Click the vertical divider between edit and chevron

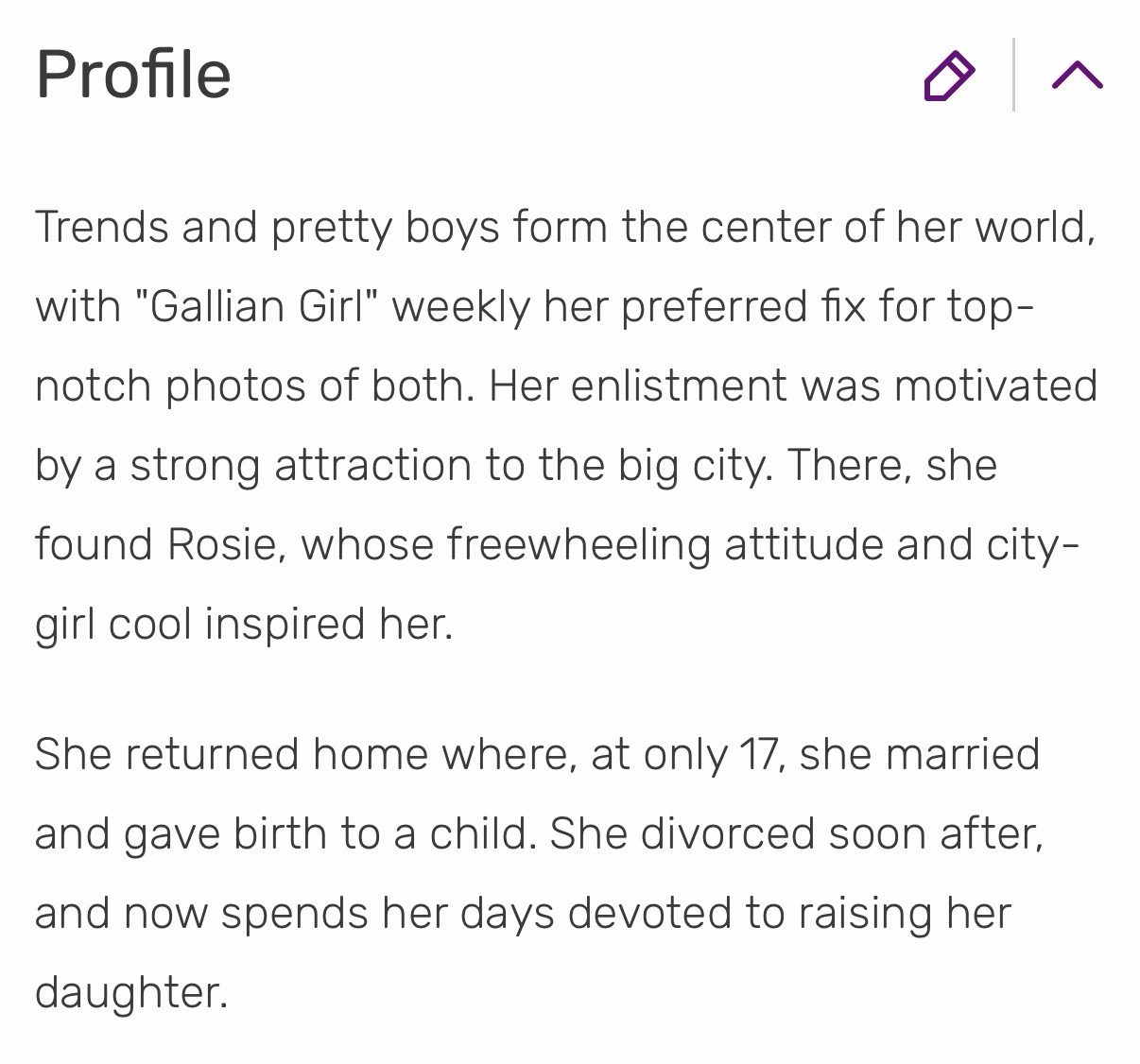(x=1013, y=75)
